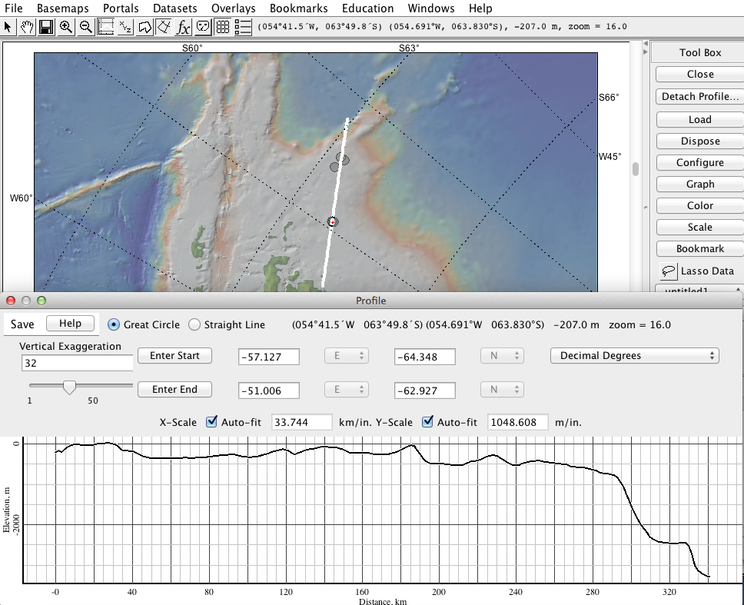
Task: Select the zoom in magnifier tool
Action: pyautogui.click(x=66, y=26)
